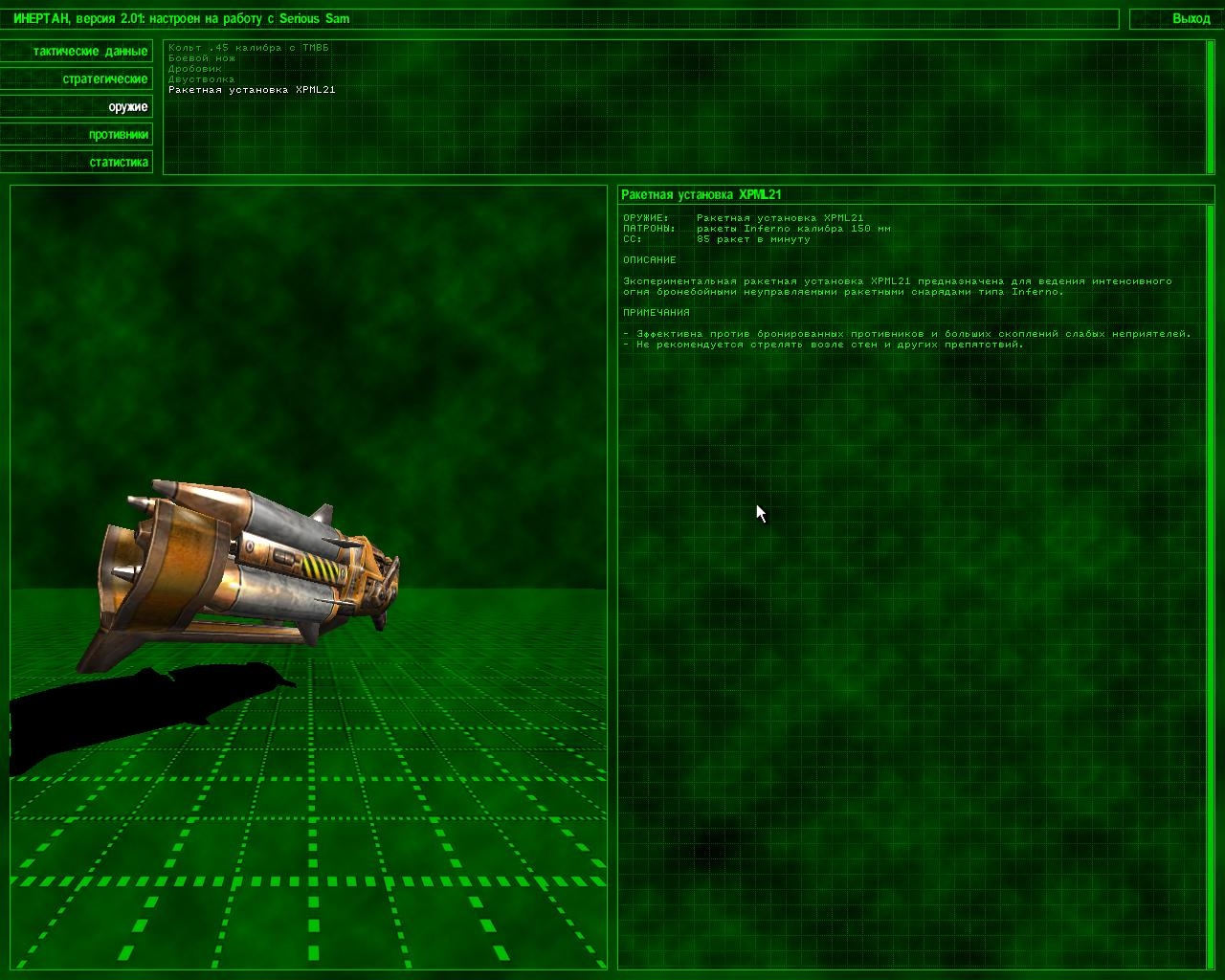Click the СС 85 ракет в минуту line

pyautogui.click(x=717, y=239)
